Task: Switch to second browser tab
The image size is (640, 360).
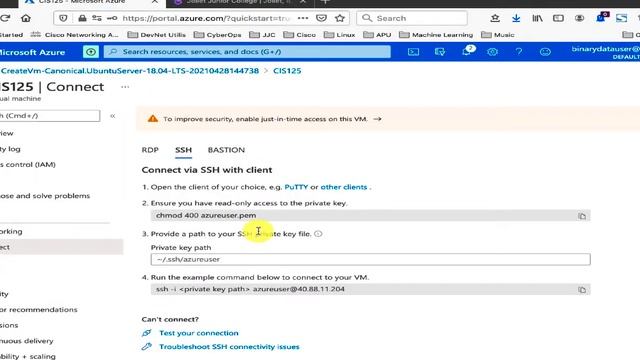Action: tap(241, 2)
